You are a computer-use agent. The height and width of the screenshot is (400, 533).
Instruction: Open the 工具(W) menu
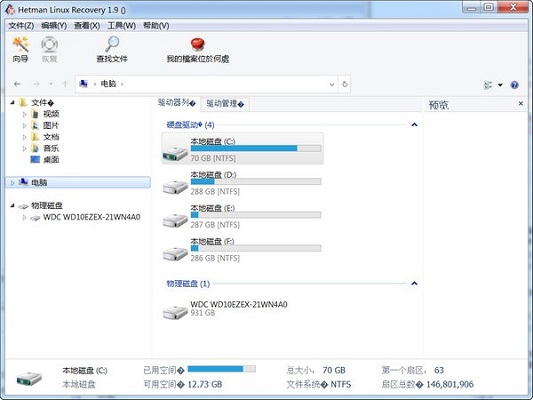(x=122, y=26)
